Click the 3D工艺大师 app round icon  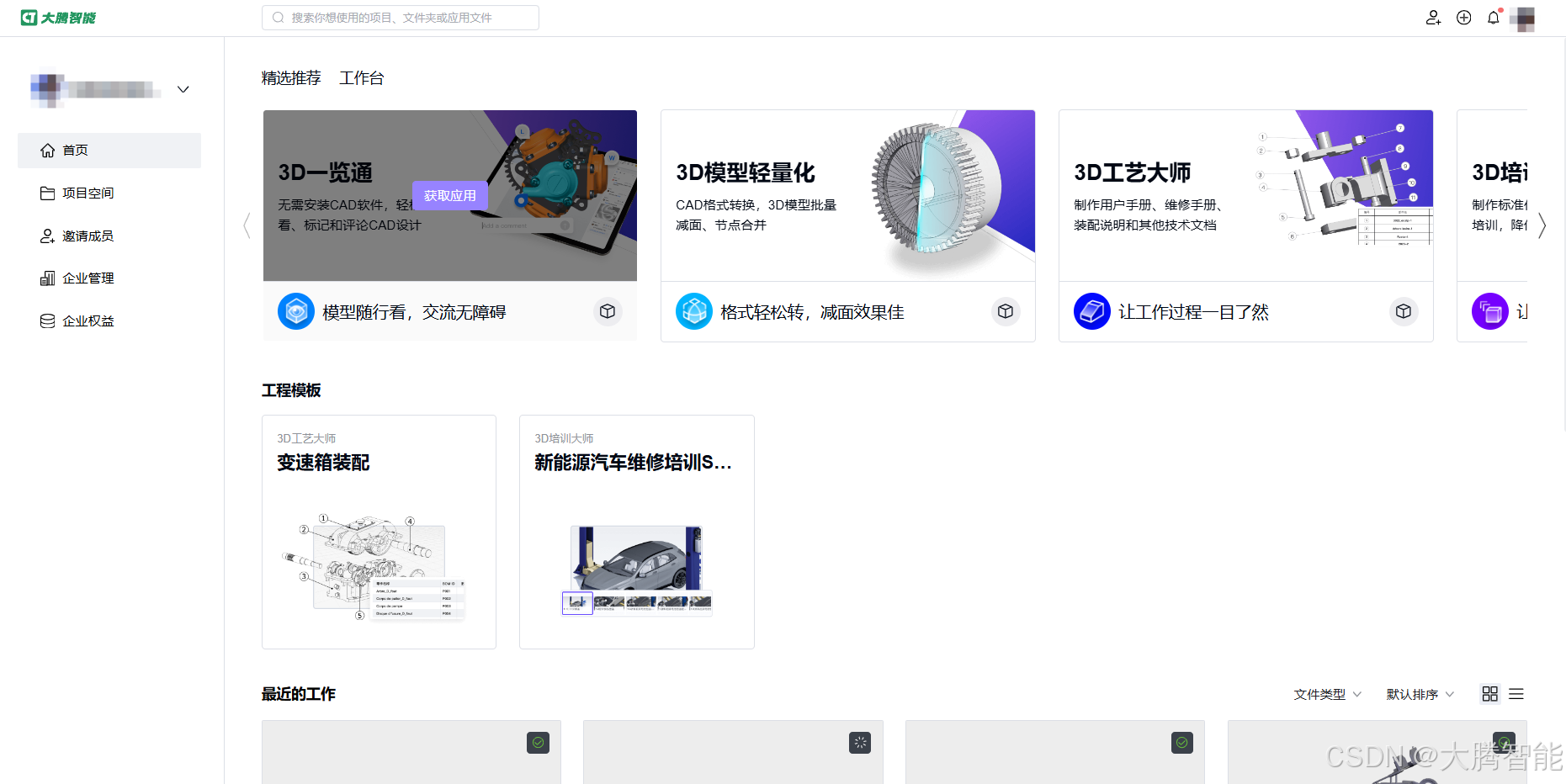pos(1092,311)
